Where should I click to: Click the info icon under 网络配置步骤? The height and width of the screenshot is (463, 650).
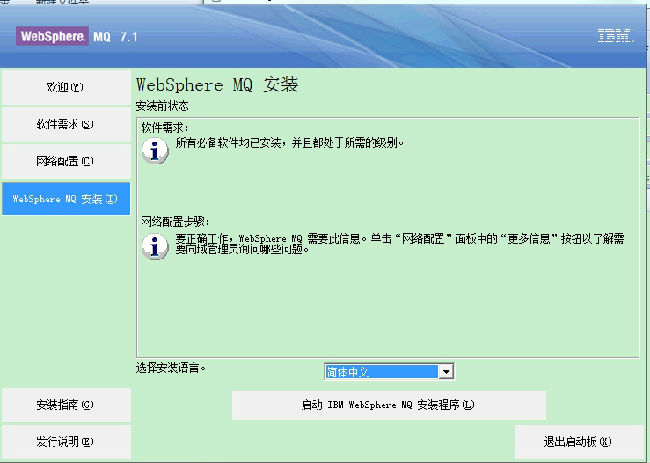pos(155,247)
